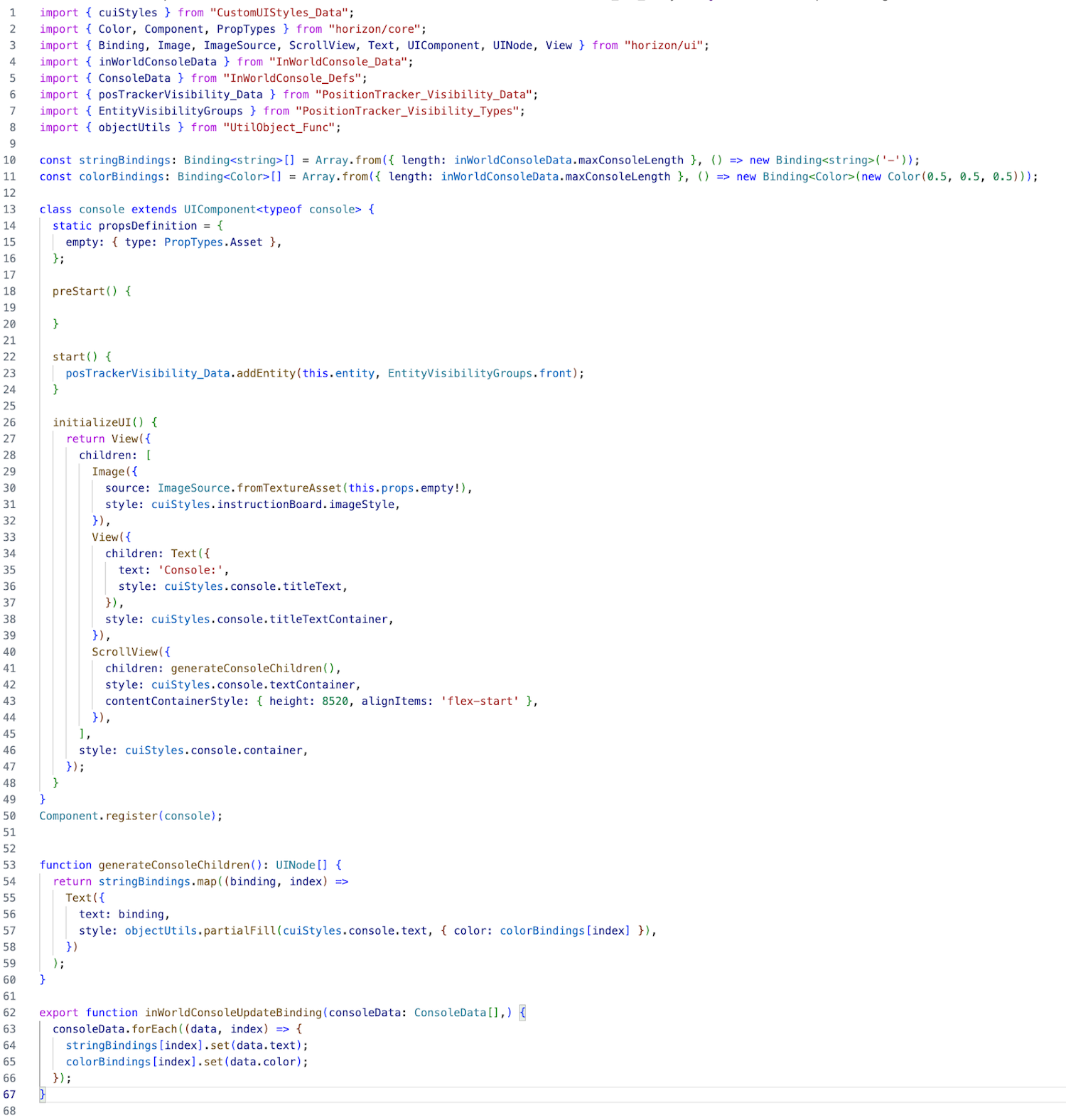Click line number 68 in the gutter
Image resolution: width=1066 pixels, height=1120 pixels.
tap(9, 1111)
